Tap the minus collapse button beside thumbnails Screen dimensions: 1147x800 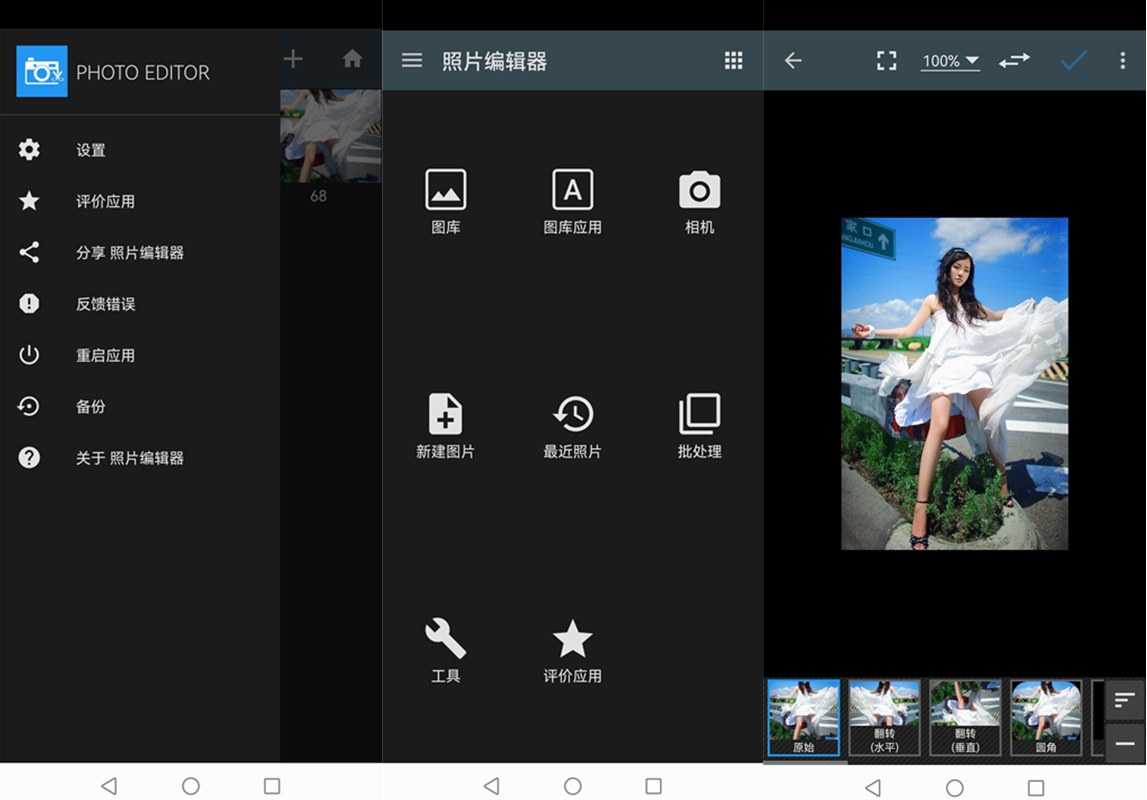(x=1124, y=743)
